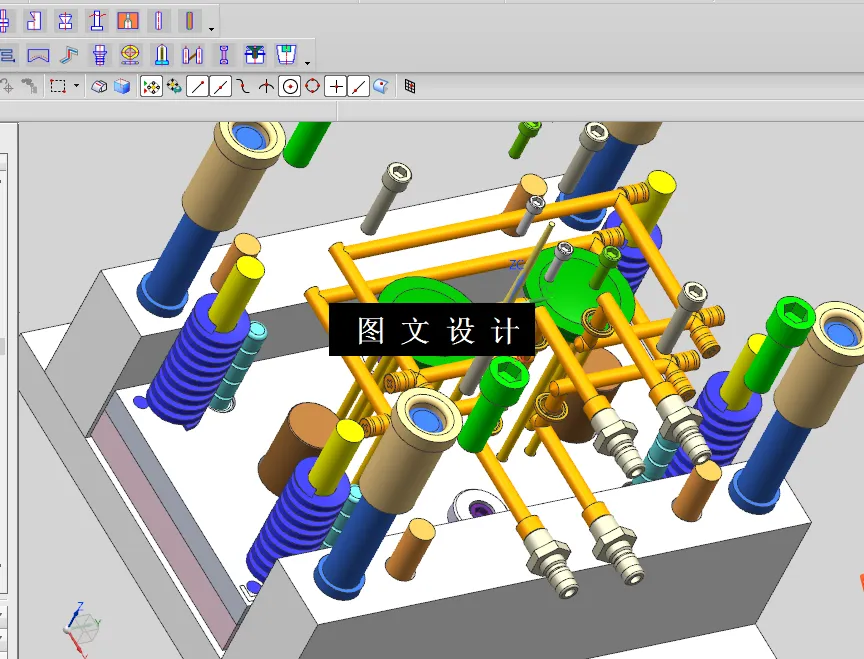
Task: Toggle the circle center snap mode
Action: (x=289, y=86)
